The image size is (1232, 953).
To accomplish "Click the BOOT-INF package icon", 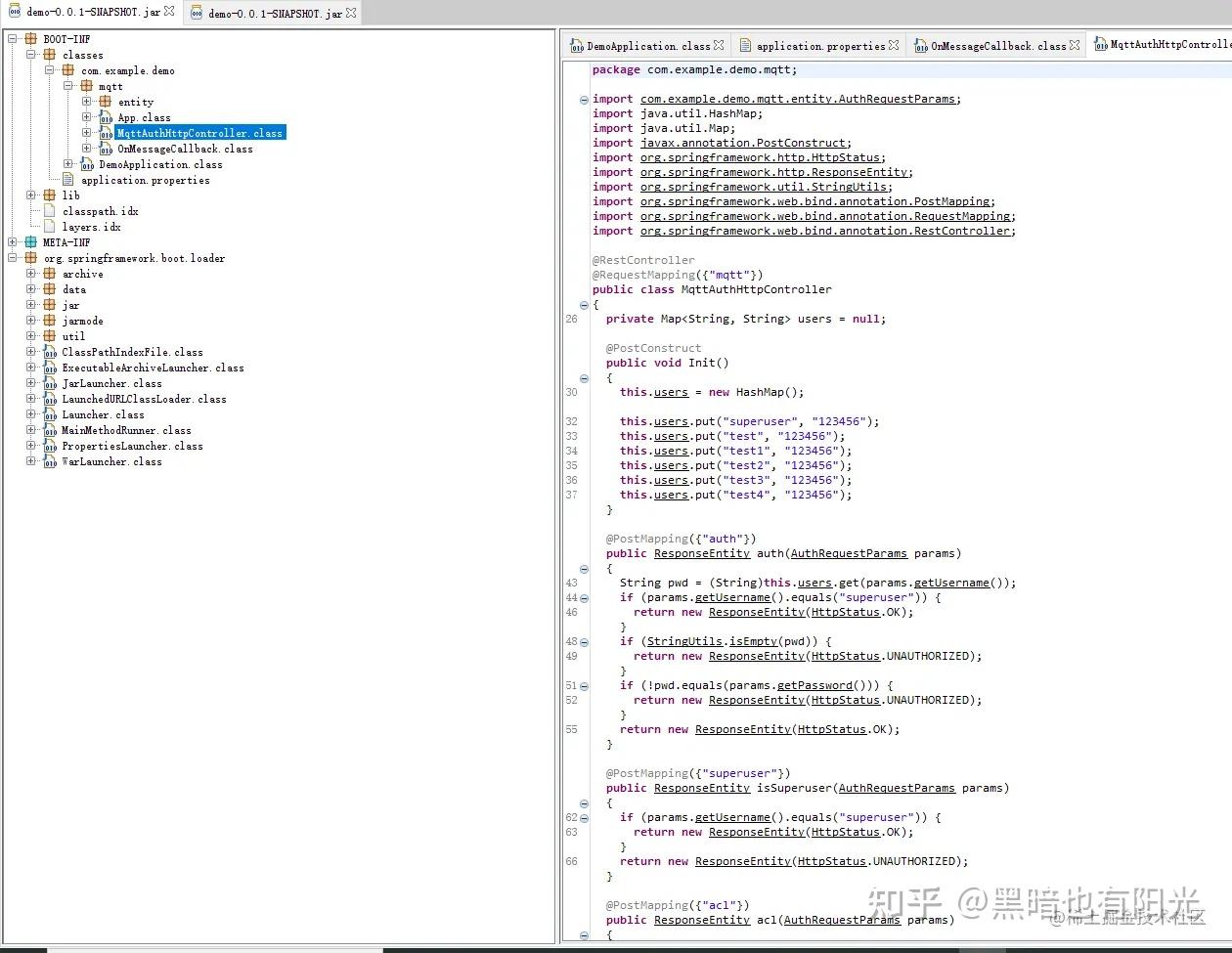I will pyautogui.click(x=31, y=39).
